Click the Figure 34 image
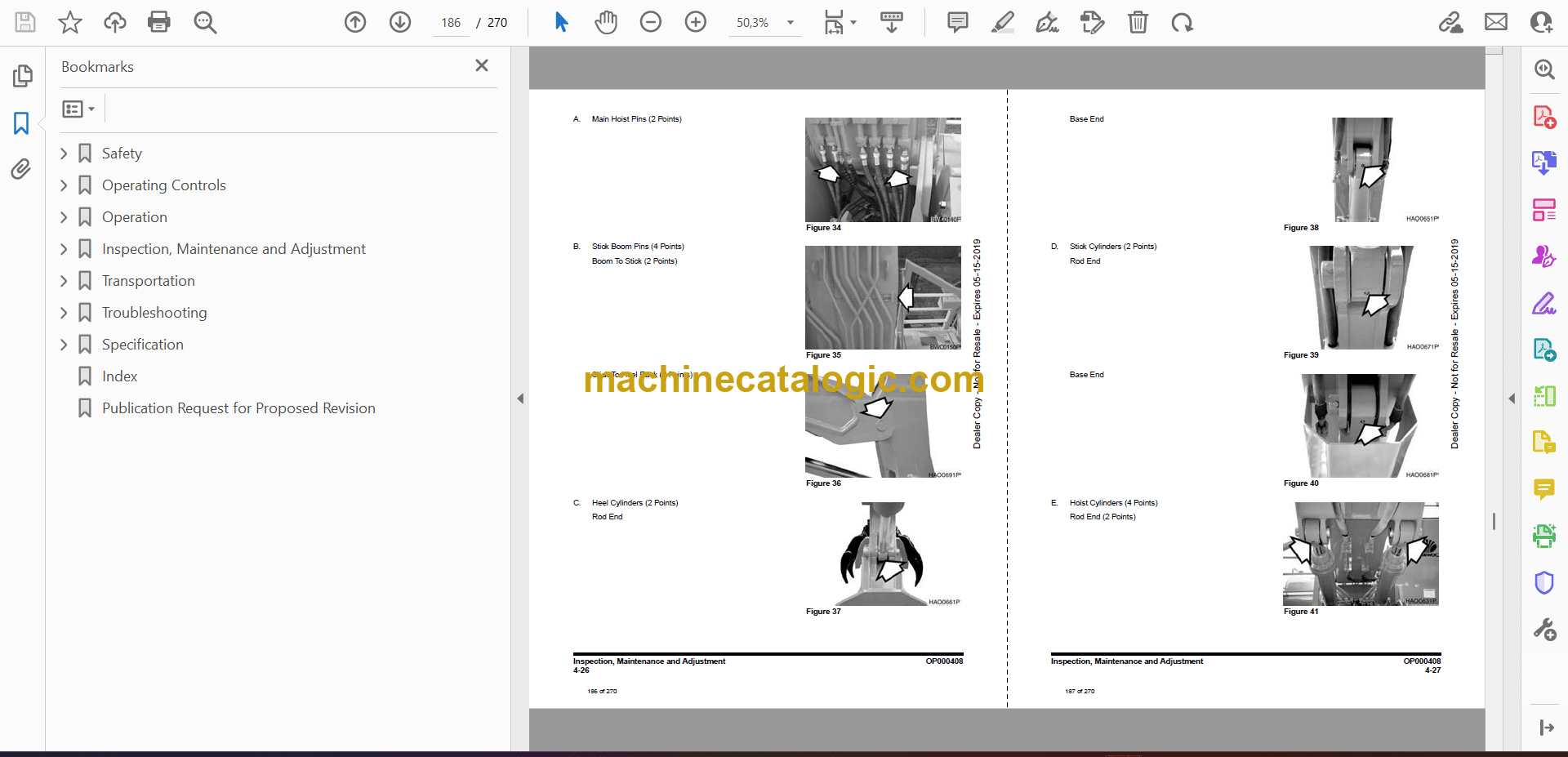 (883, 170)
